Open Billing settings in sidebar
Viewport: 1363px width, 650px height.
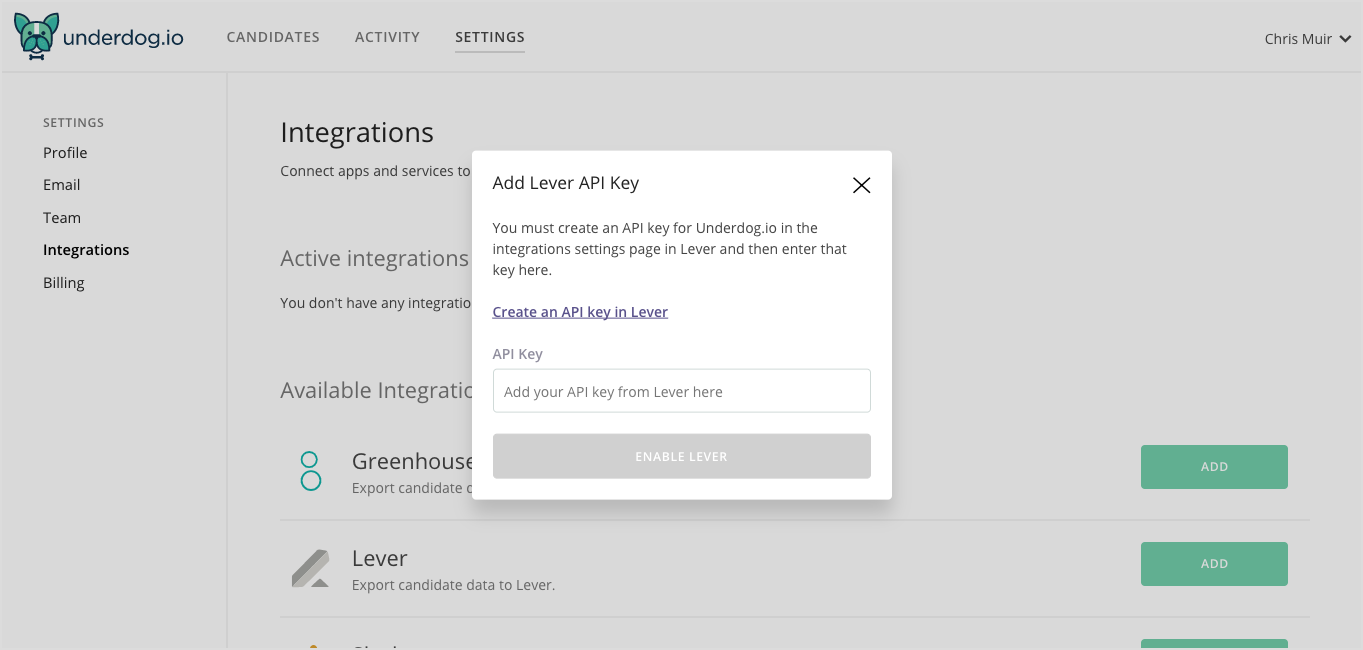click(64, 282)
